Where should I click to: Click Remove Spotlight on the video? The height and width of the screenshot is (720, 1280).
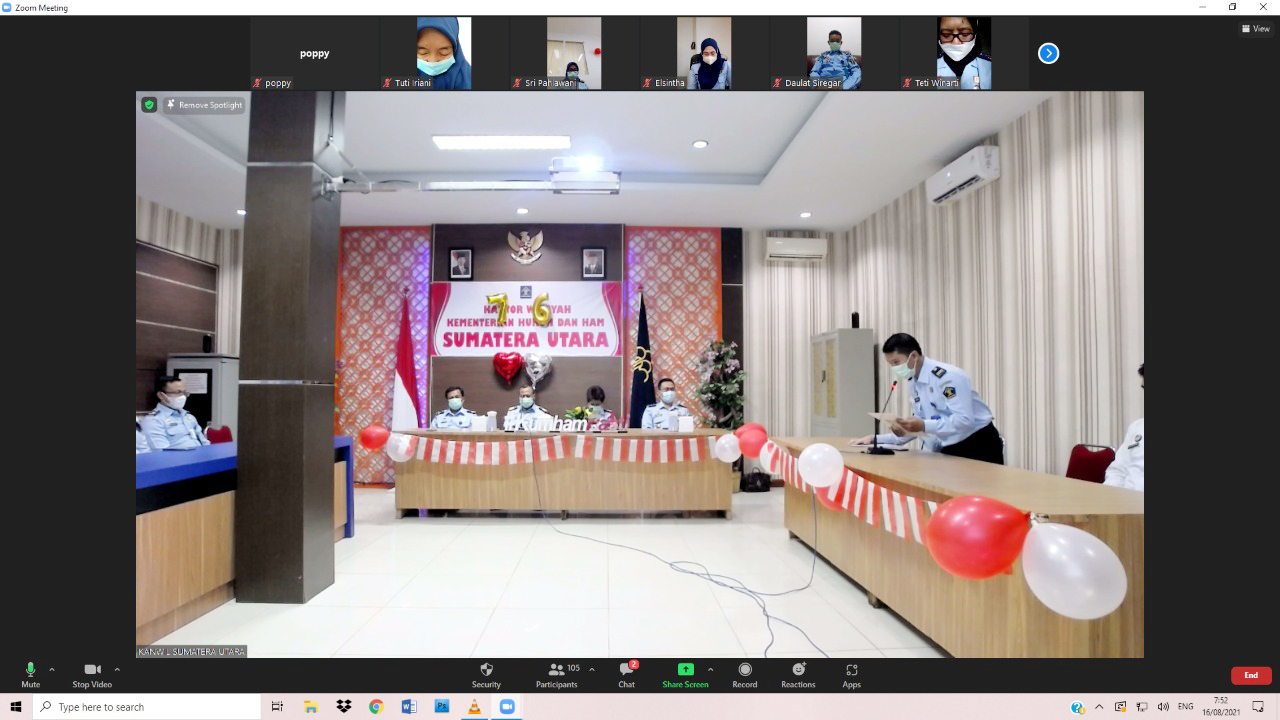(204, 105)
